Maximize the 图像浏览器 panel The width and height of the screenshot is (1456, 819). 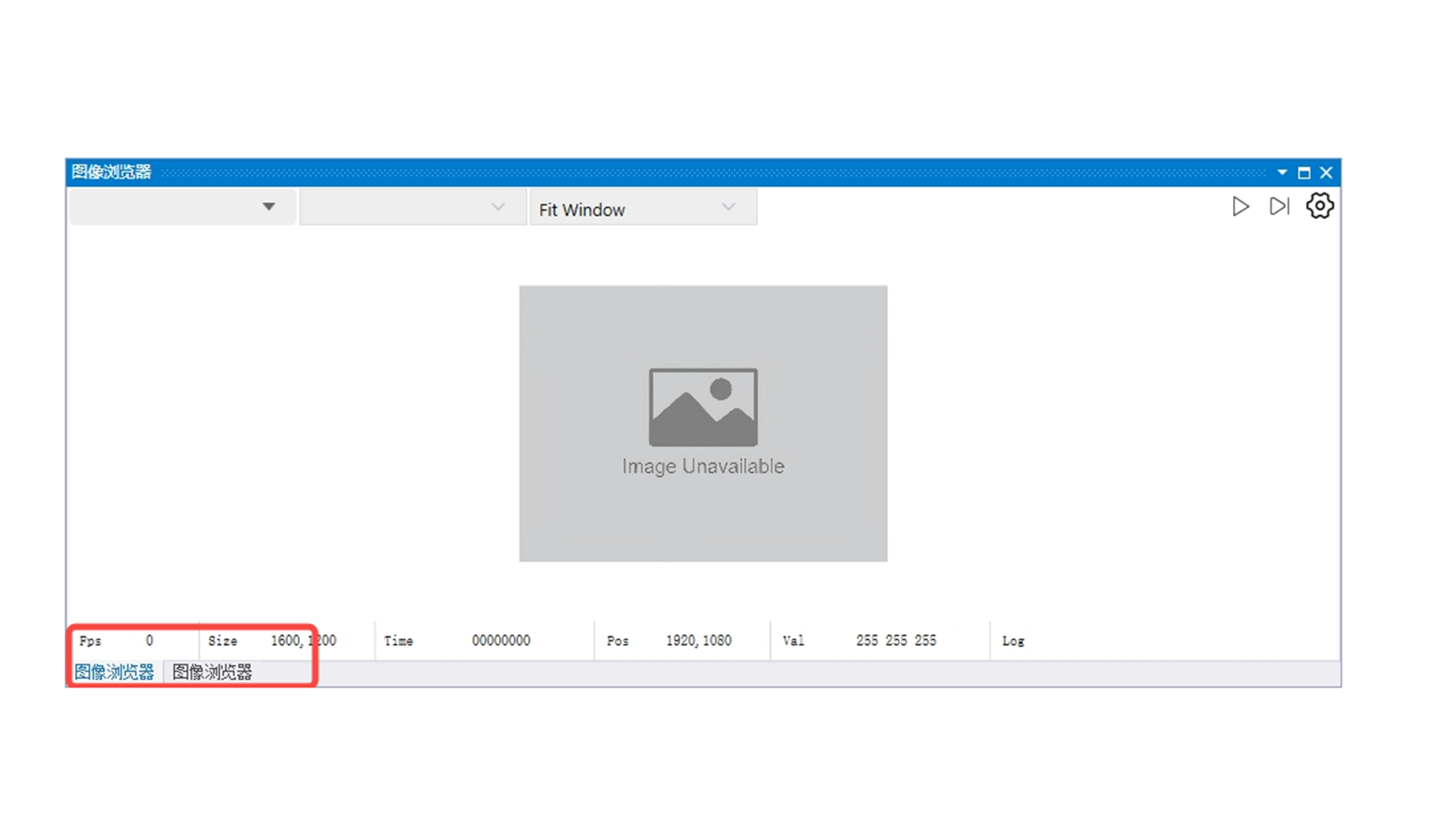coord(1304,173)
